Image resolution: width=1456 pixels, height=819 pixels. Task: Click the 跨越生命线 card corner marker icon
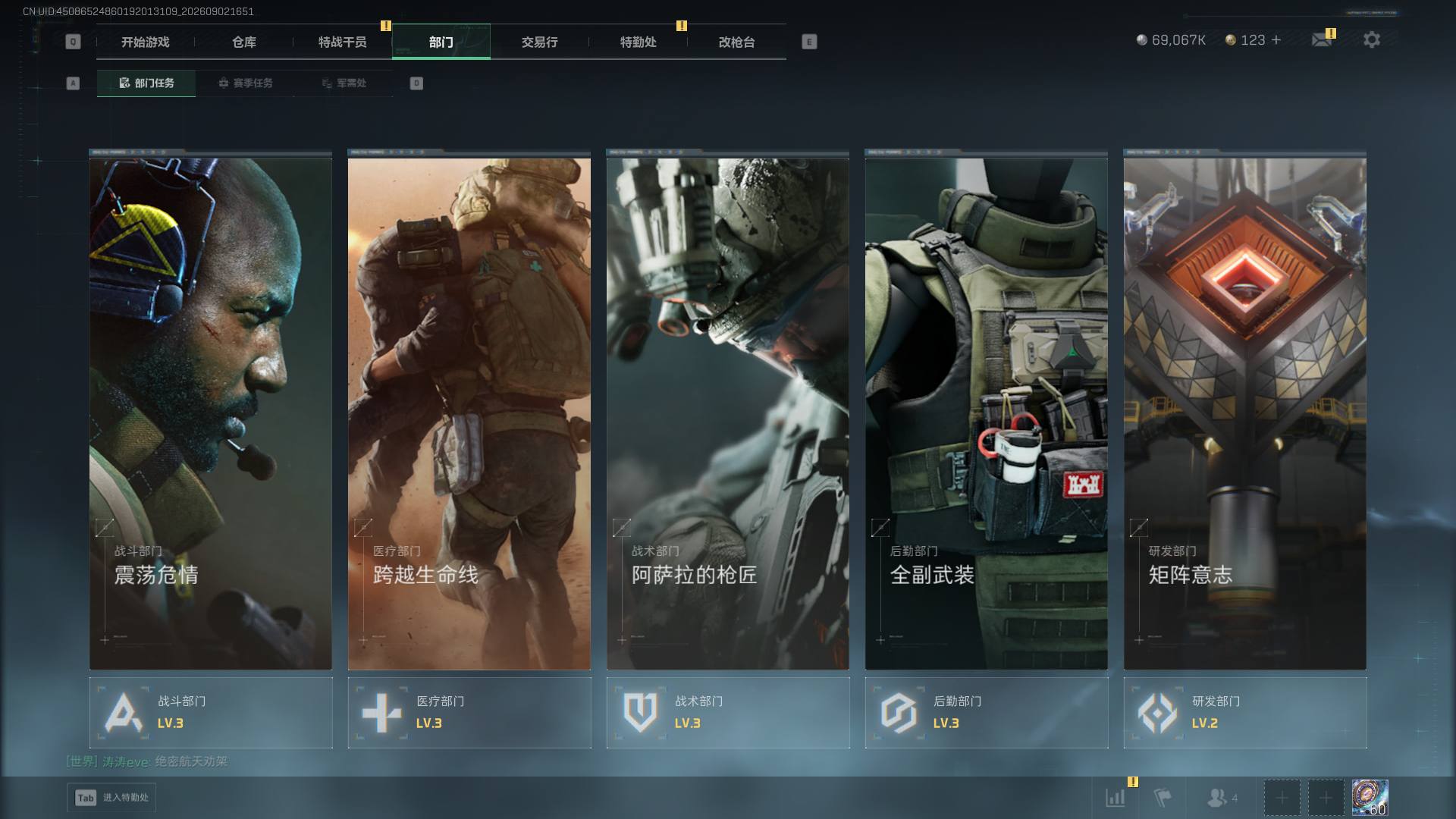pyautogui.click(x=363, y=527)
